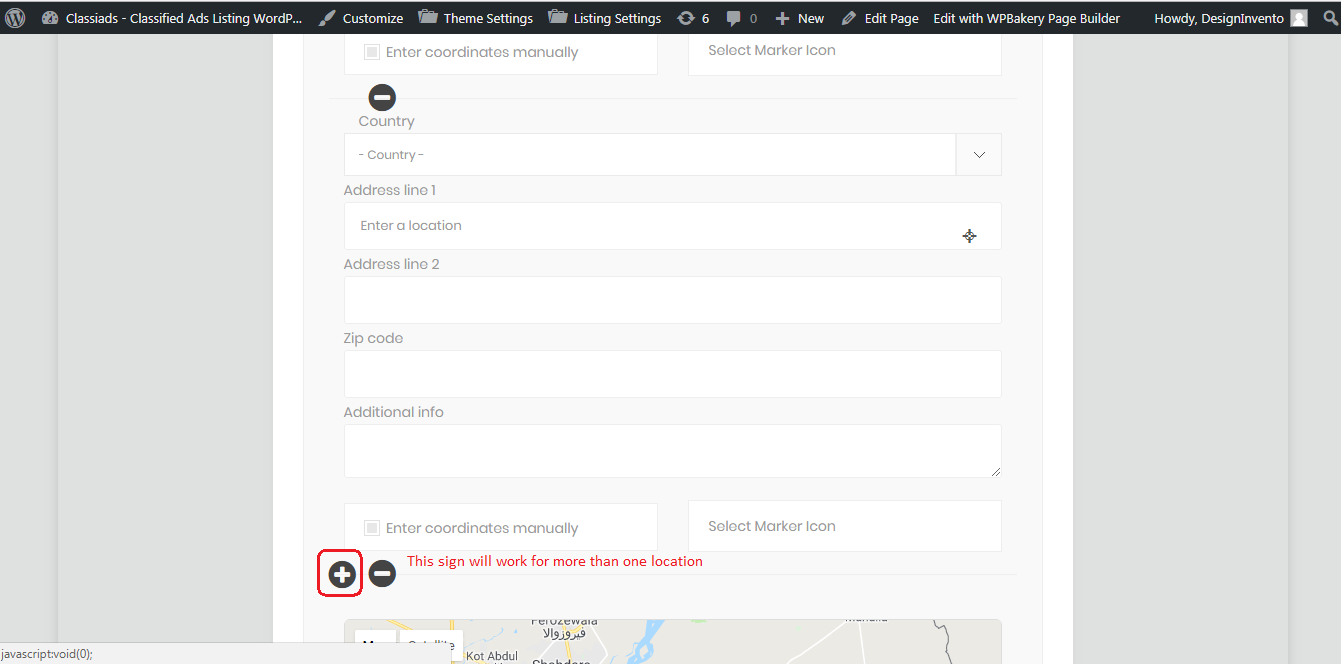Open the New content menu
Screen dimensions: 1341x664
pos(799,18)
